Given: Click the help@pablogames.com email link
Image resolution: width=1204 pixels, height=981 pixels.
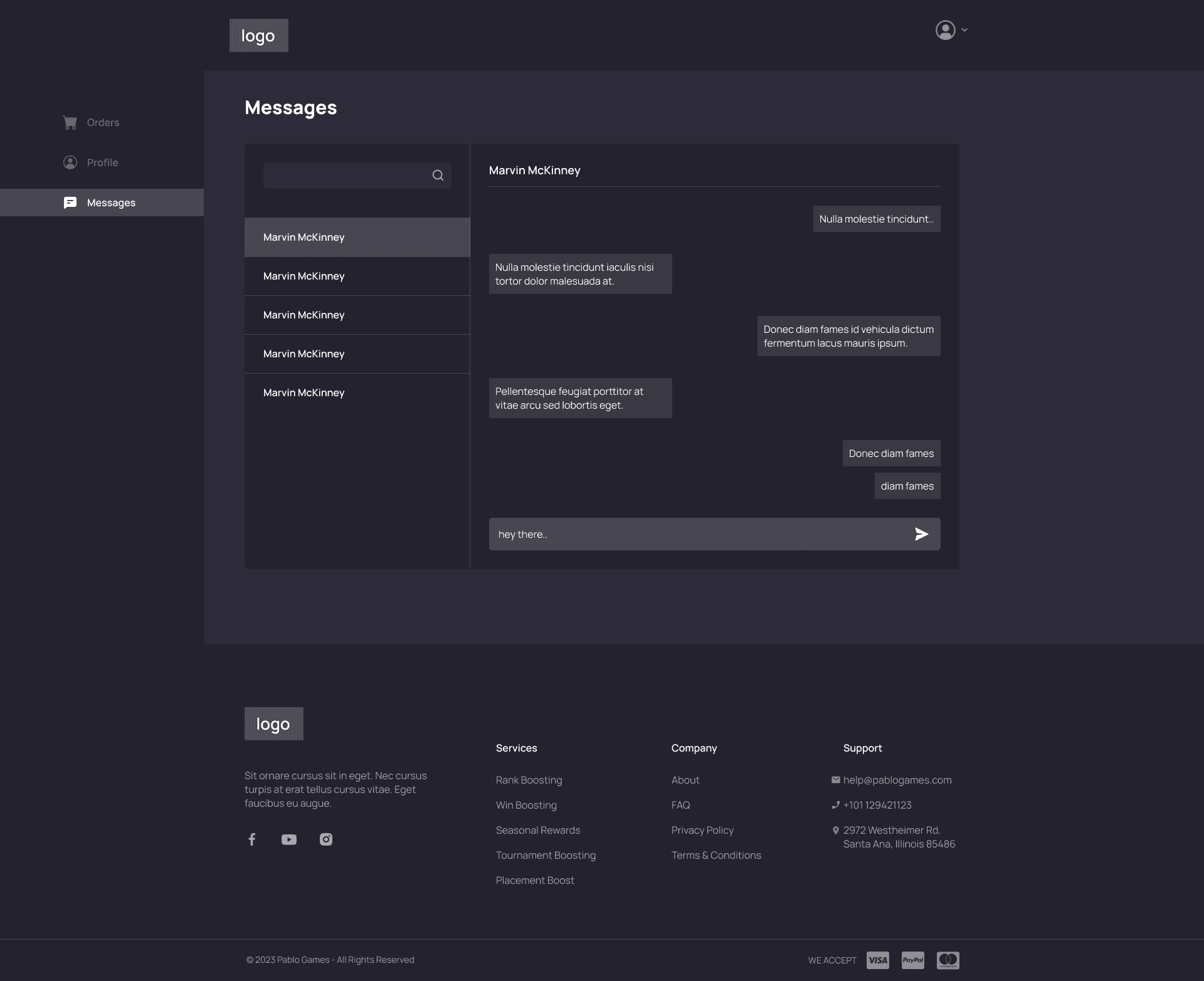Looking at the screenshot, I should (x=897, y=780).
